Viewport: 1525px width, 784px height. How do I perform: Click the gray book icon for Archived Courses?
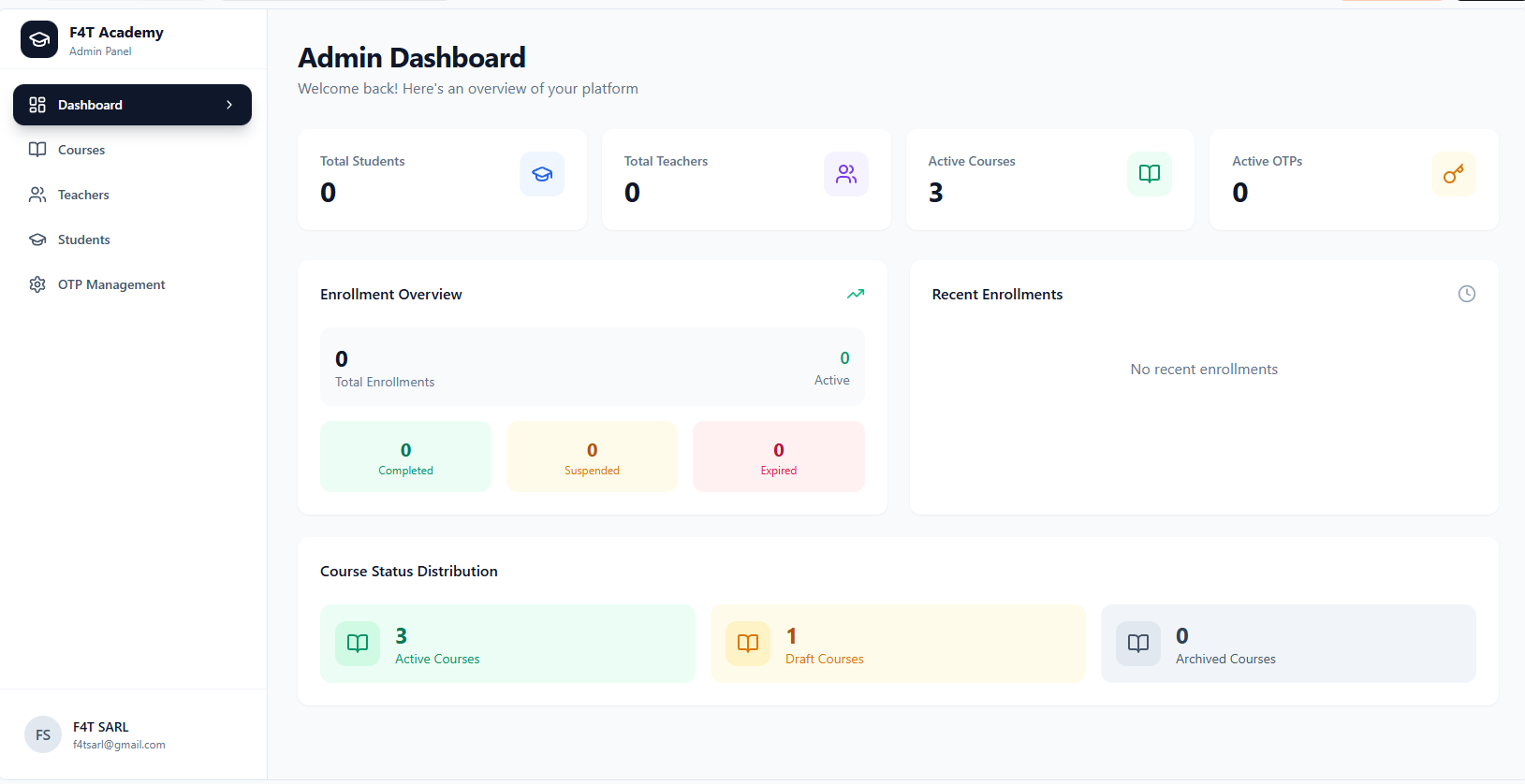pyautogui.click(x=1138, y=644)
